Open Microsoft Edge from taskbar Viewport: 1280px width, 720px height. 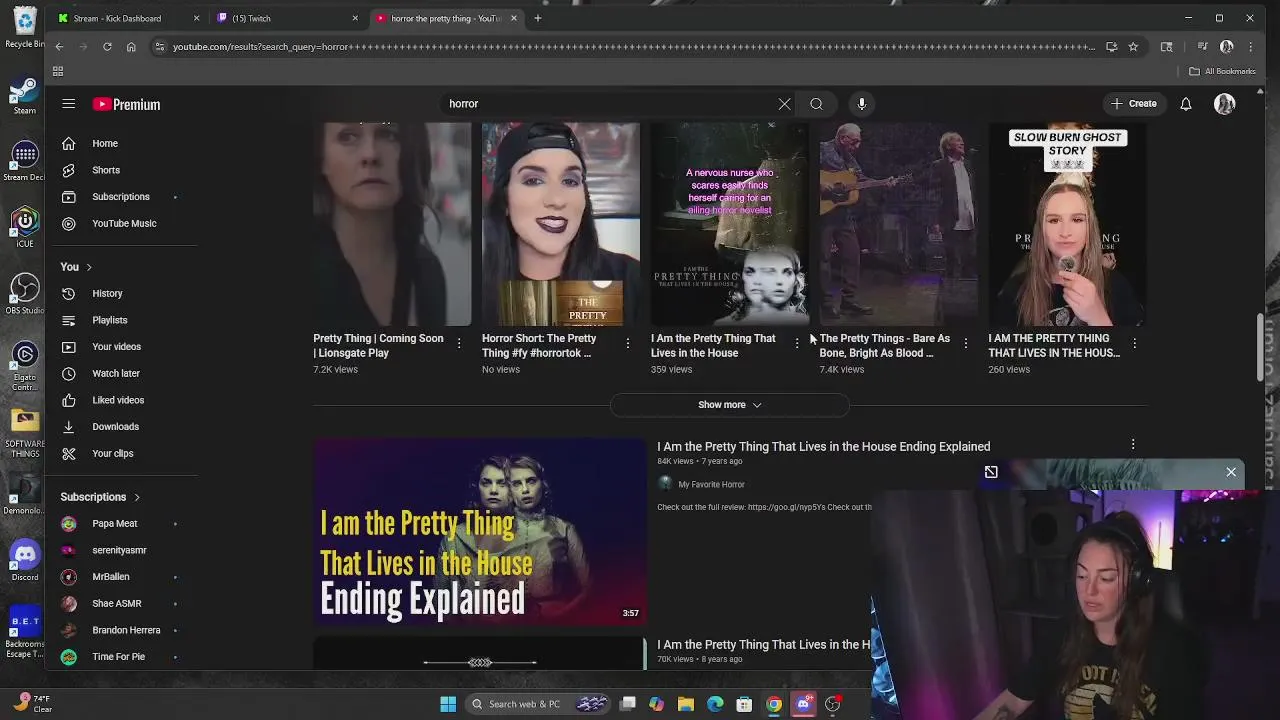tap(715, 704)
